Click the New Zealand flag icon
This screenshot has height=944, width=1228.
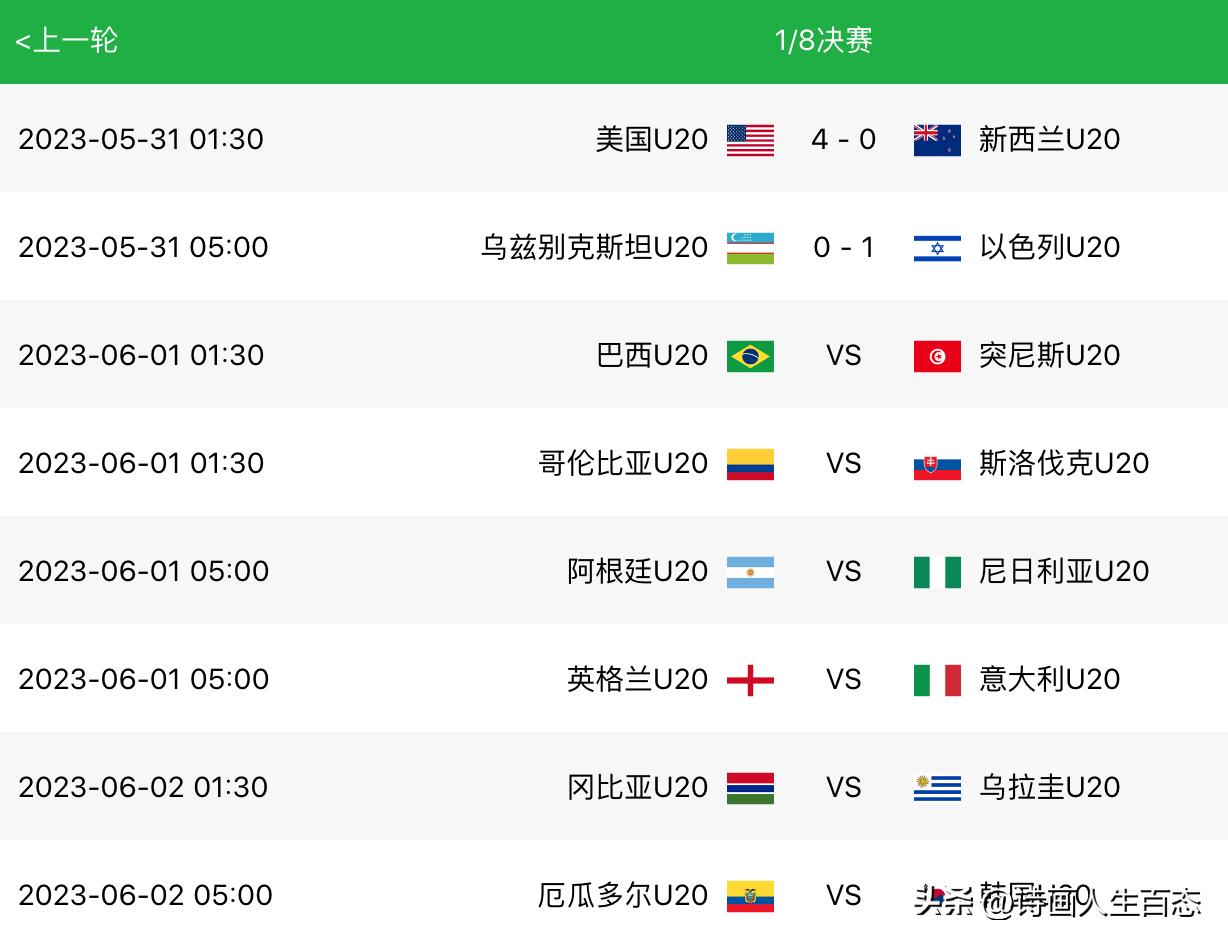[937, 140]
